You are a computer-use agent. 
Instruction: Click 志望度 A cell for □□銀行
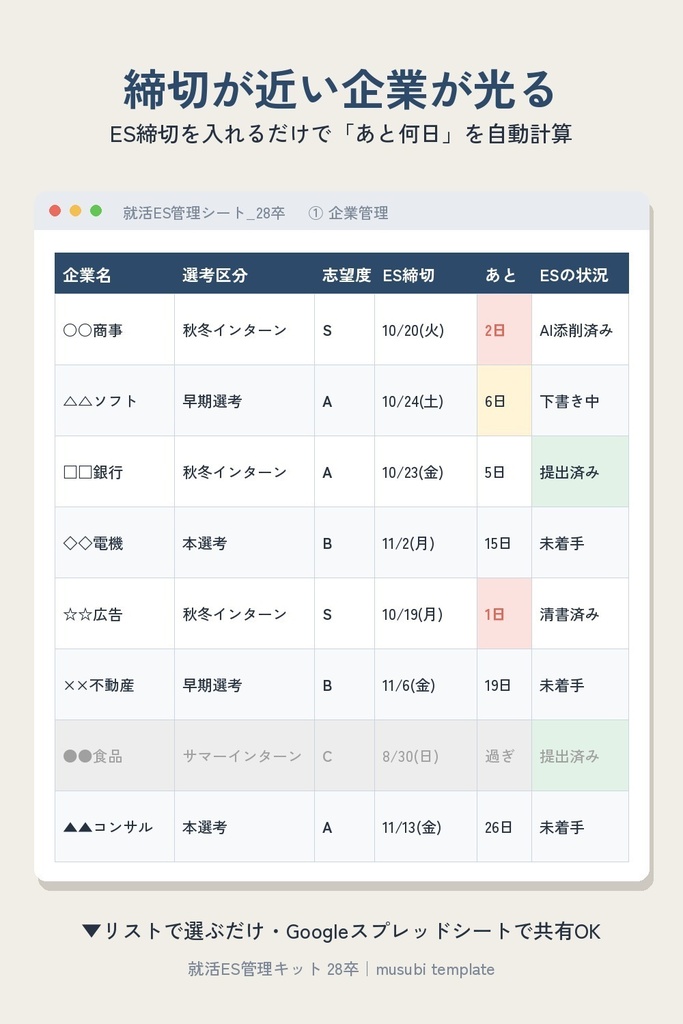point(345,472)
